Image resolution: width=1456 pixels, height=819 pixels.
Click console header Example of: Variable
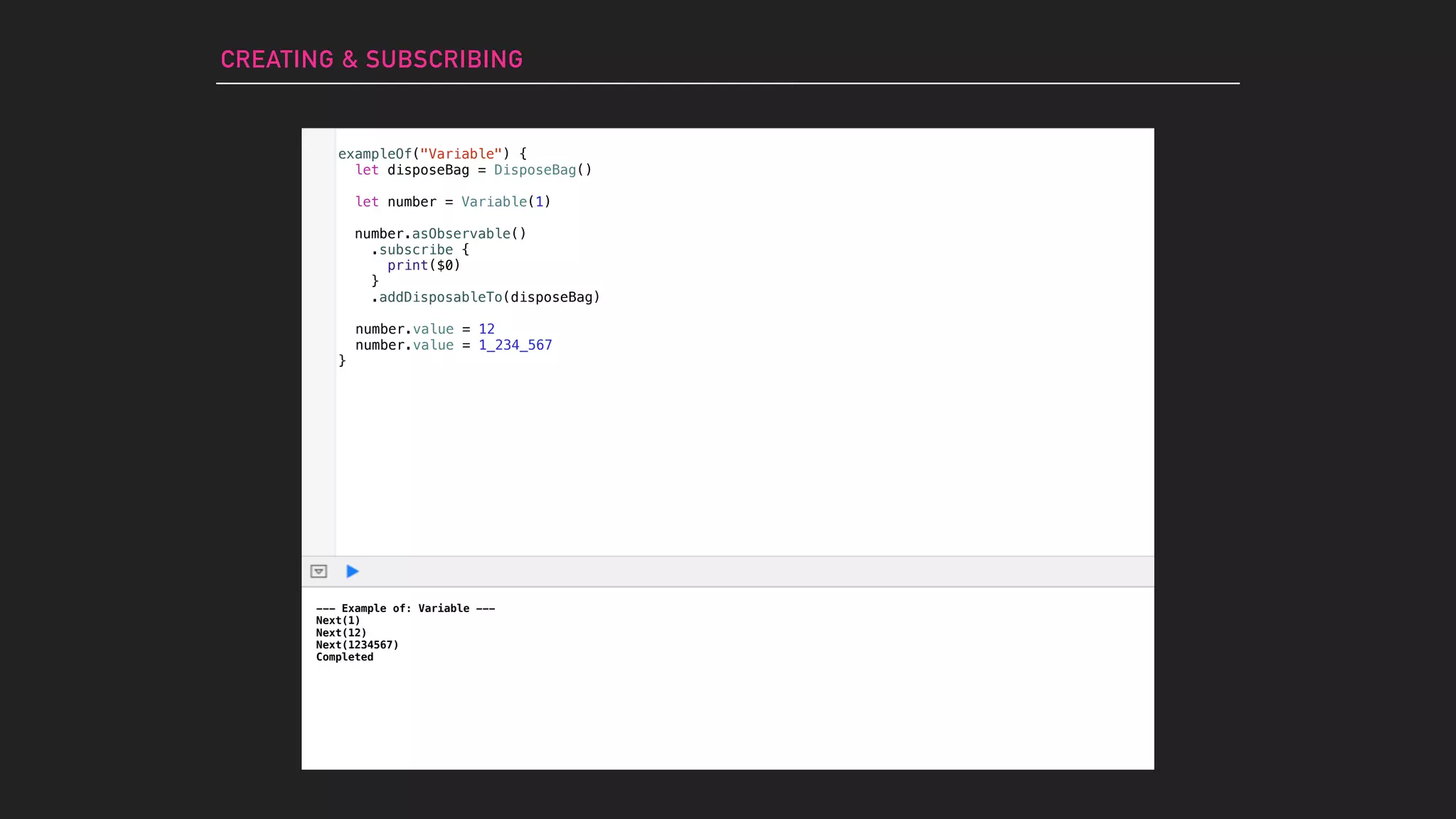[405, 609]
